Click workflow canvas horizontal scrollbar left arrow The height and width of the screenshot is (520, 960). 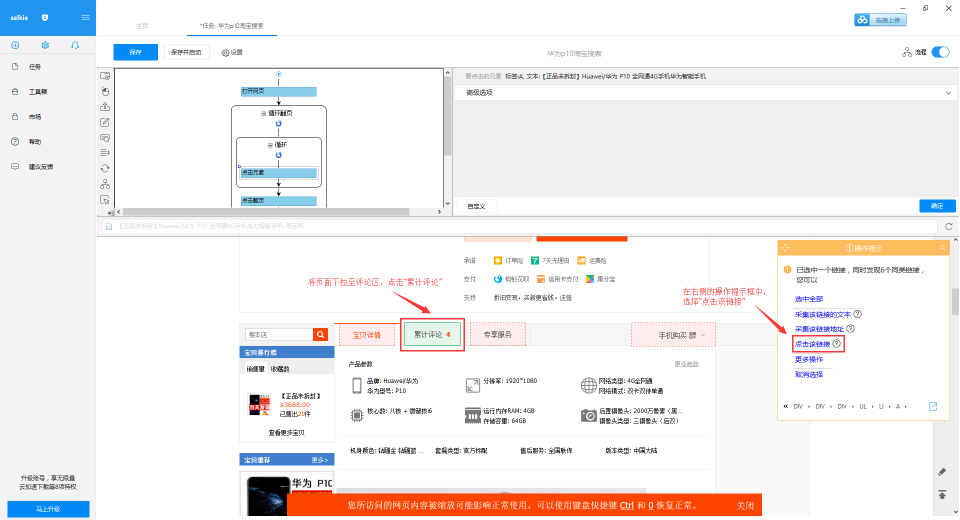(119, 212)
